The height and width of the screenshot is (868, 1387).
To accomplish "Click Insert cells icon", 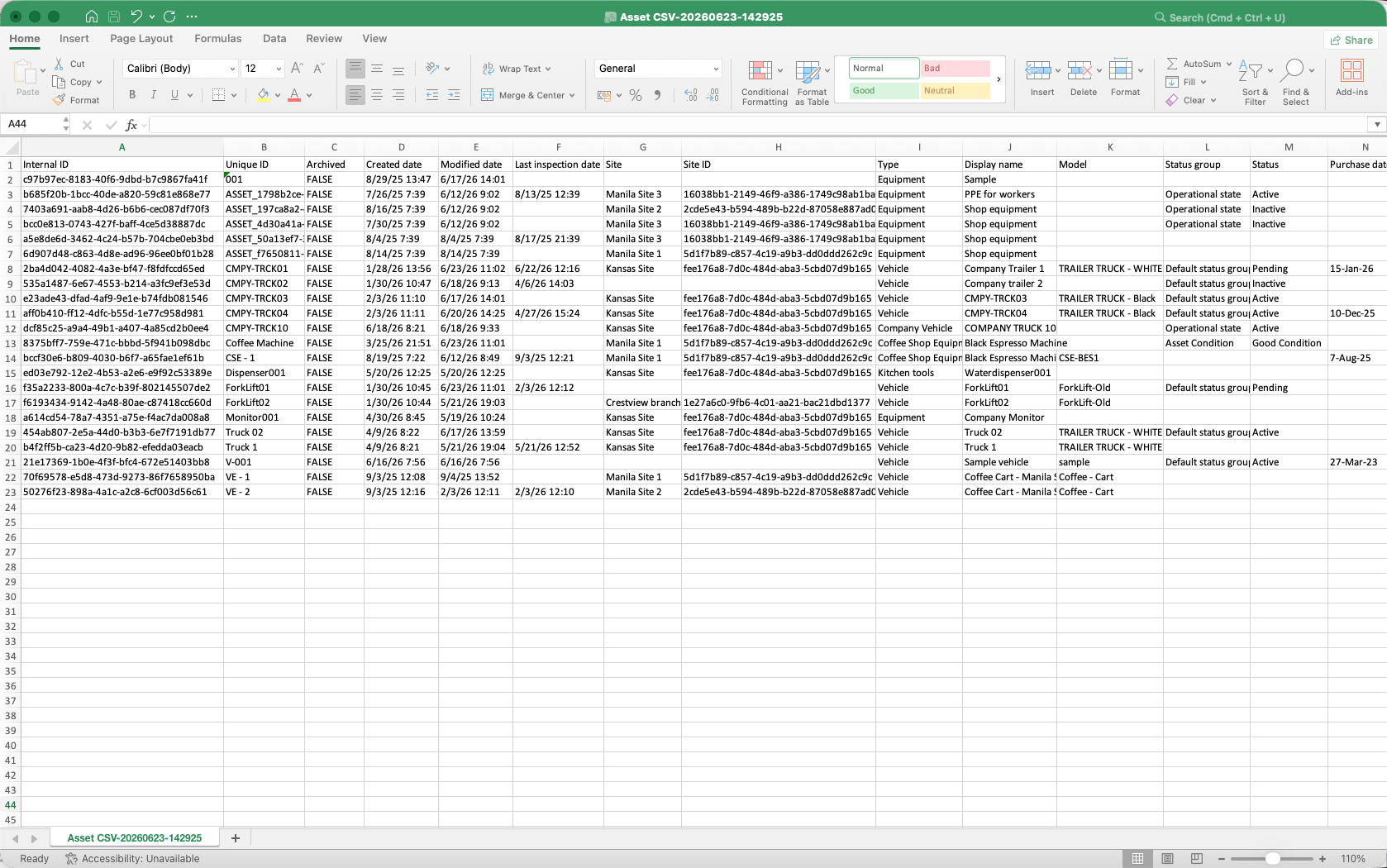I will point(1038,69).
